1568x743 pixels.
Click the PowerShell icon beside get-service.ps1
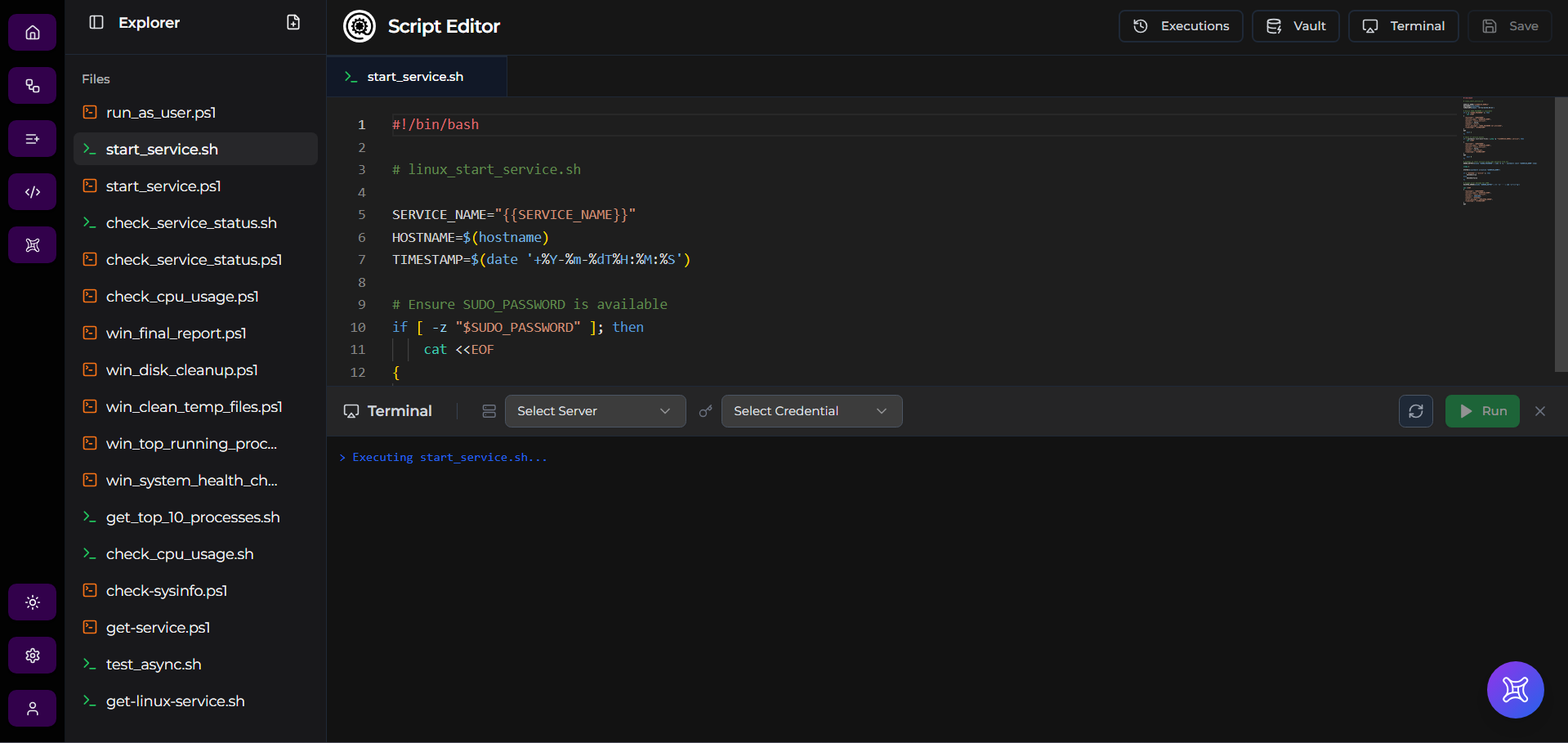click(x=90, y=627)
